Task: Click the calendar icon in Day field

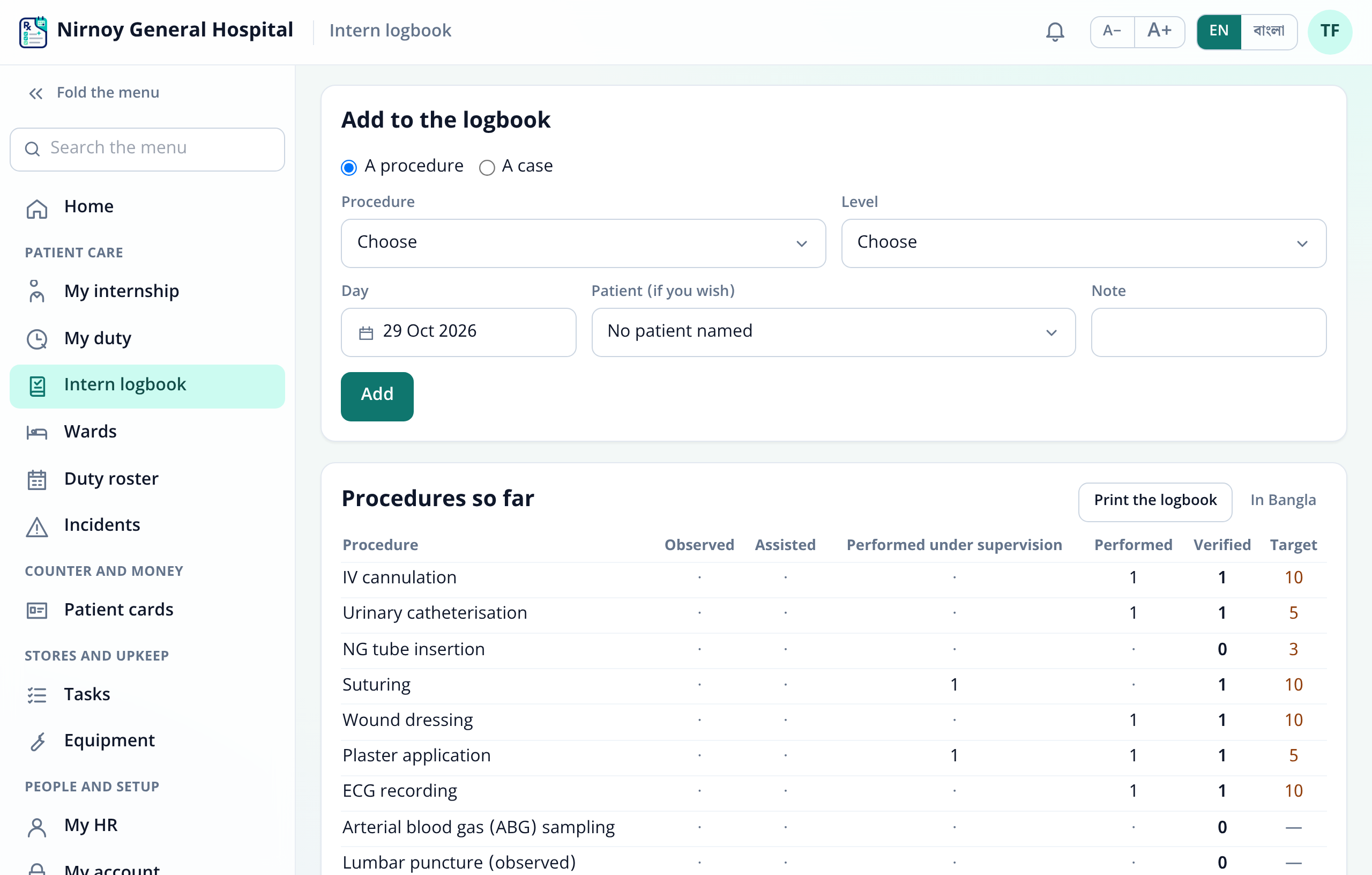Action: coord(366,333)
